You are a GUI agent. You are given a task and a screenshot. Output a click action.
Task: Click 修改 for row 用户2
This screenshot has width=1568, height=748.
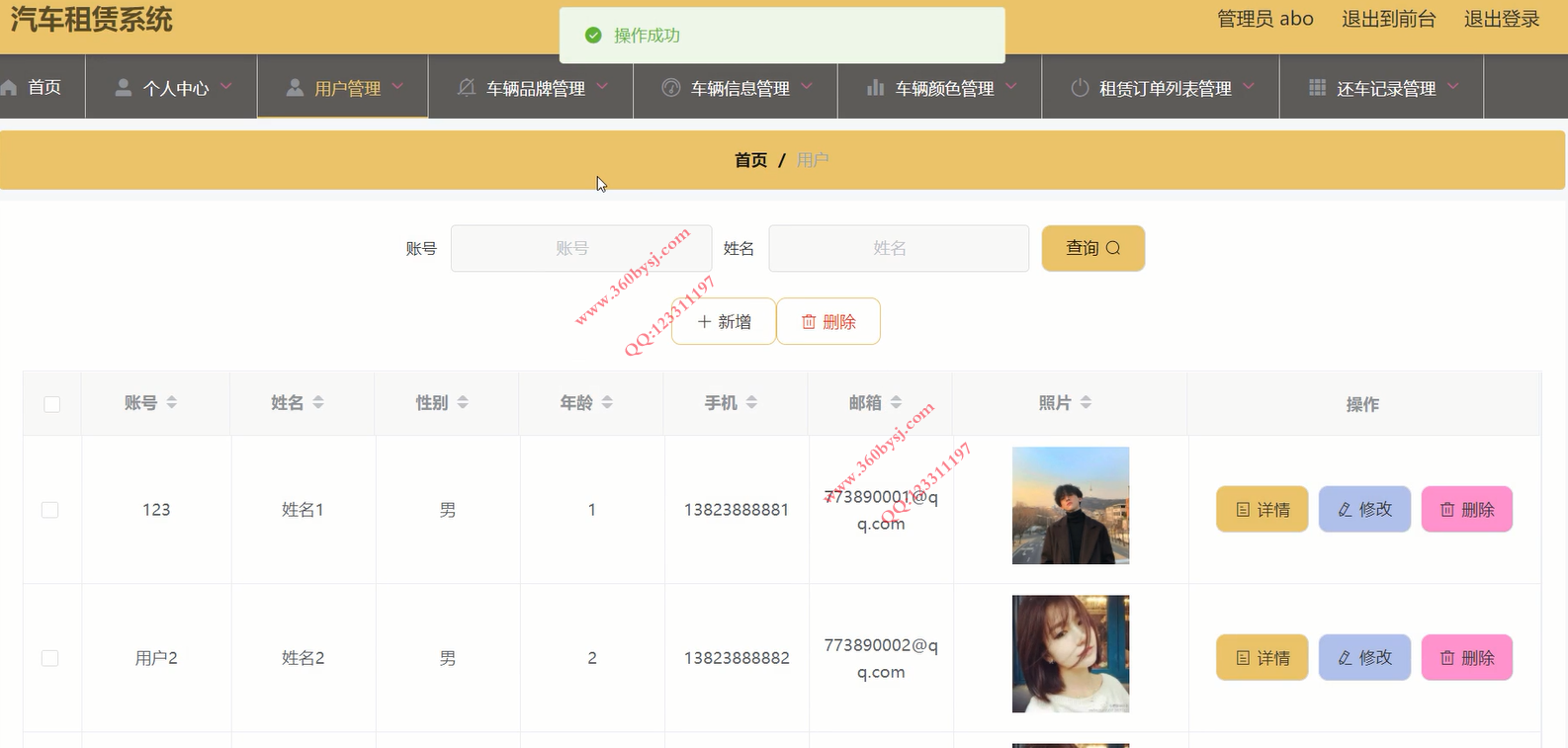pos(1364,657)
